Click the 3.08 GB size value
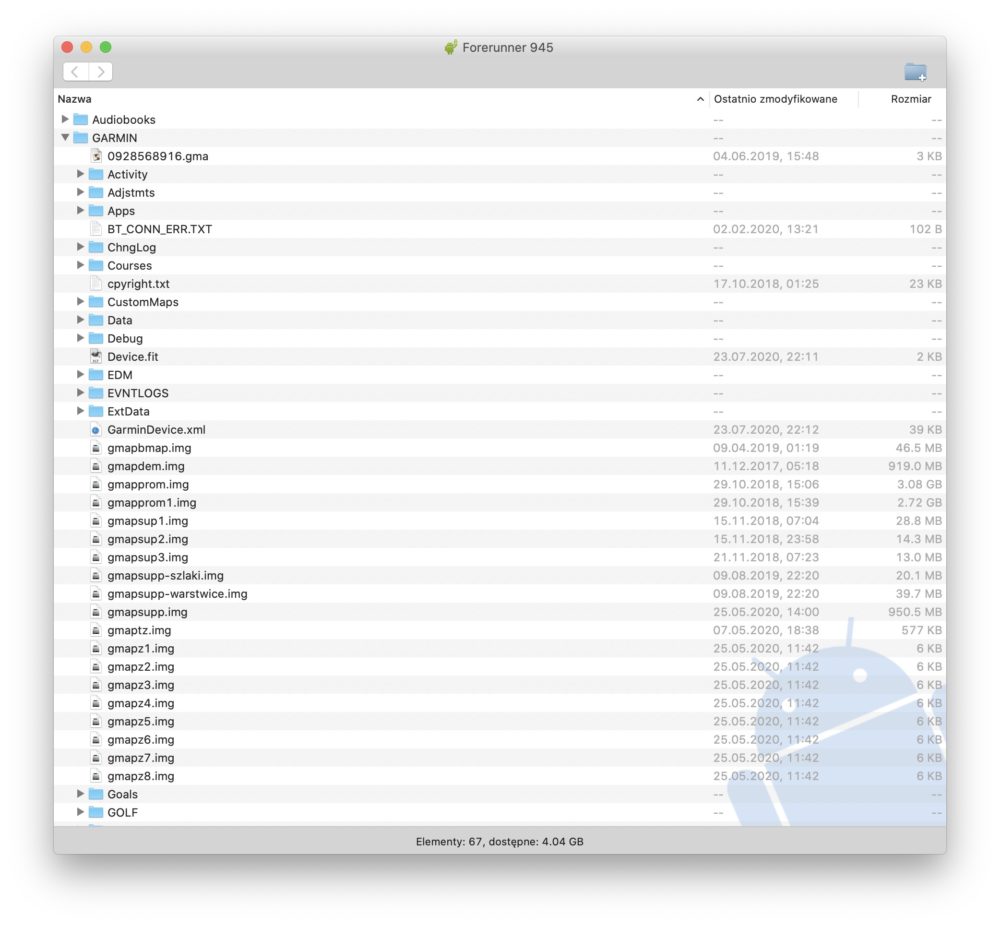This screenshot has width=1000, height=925. point(919,484)
